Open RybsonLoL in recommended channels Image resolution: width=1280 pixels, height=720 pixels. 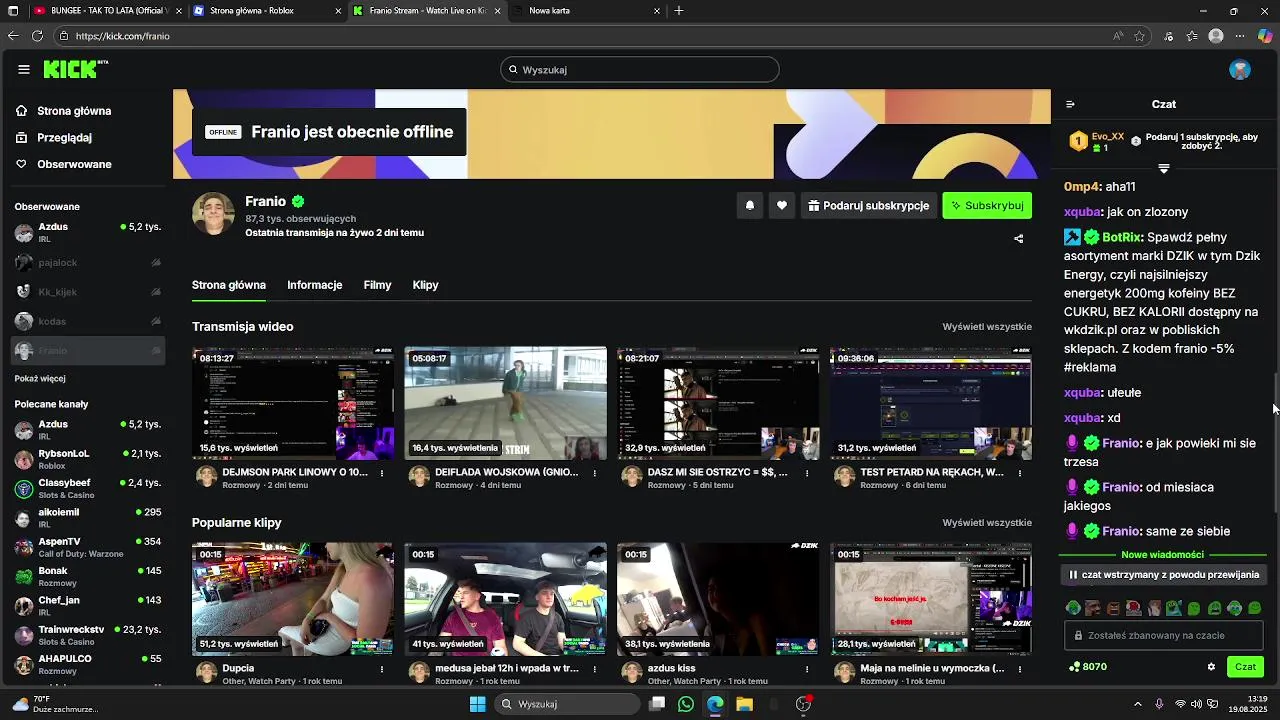tap(88, 459)
